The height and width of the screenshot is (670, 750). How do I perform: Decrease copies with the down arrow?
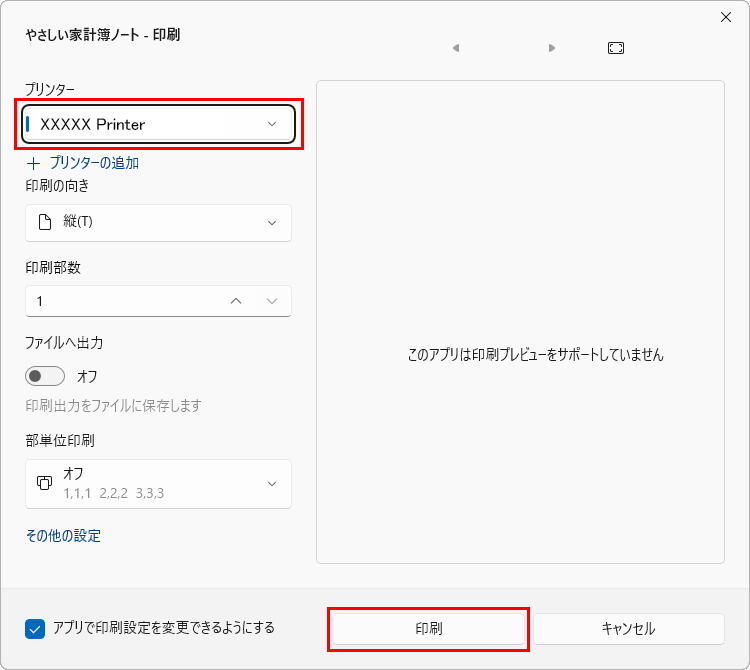click(272, 301)
